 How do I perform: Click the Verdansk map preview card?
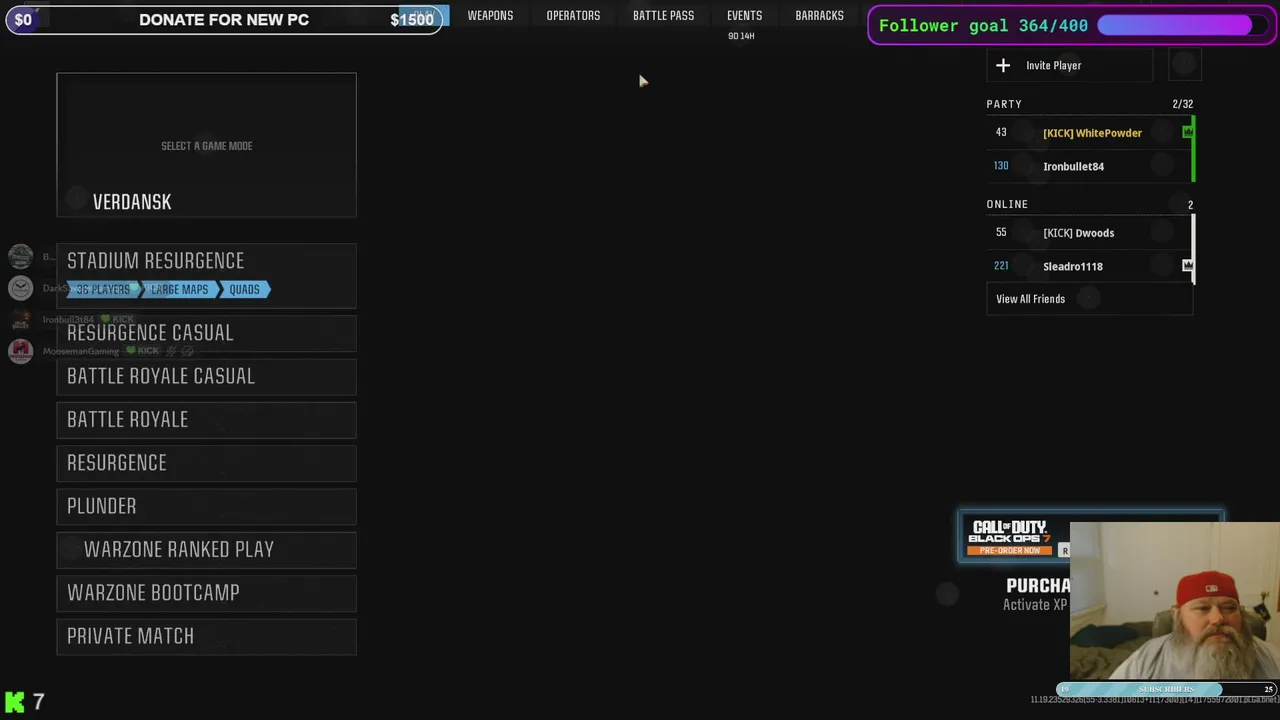point(206,145)
